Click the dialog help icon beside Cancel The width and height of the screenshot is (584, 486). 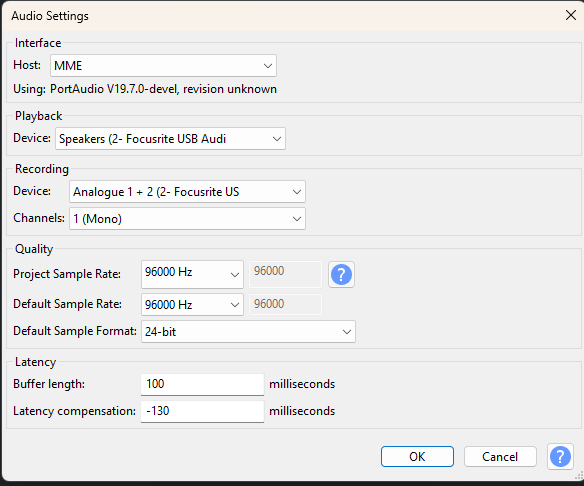click(x=560, y=456)
